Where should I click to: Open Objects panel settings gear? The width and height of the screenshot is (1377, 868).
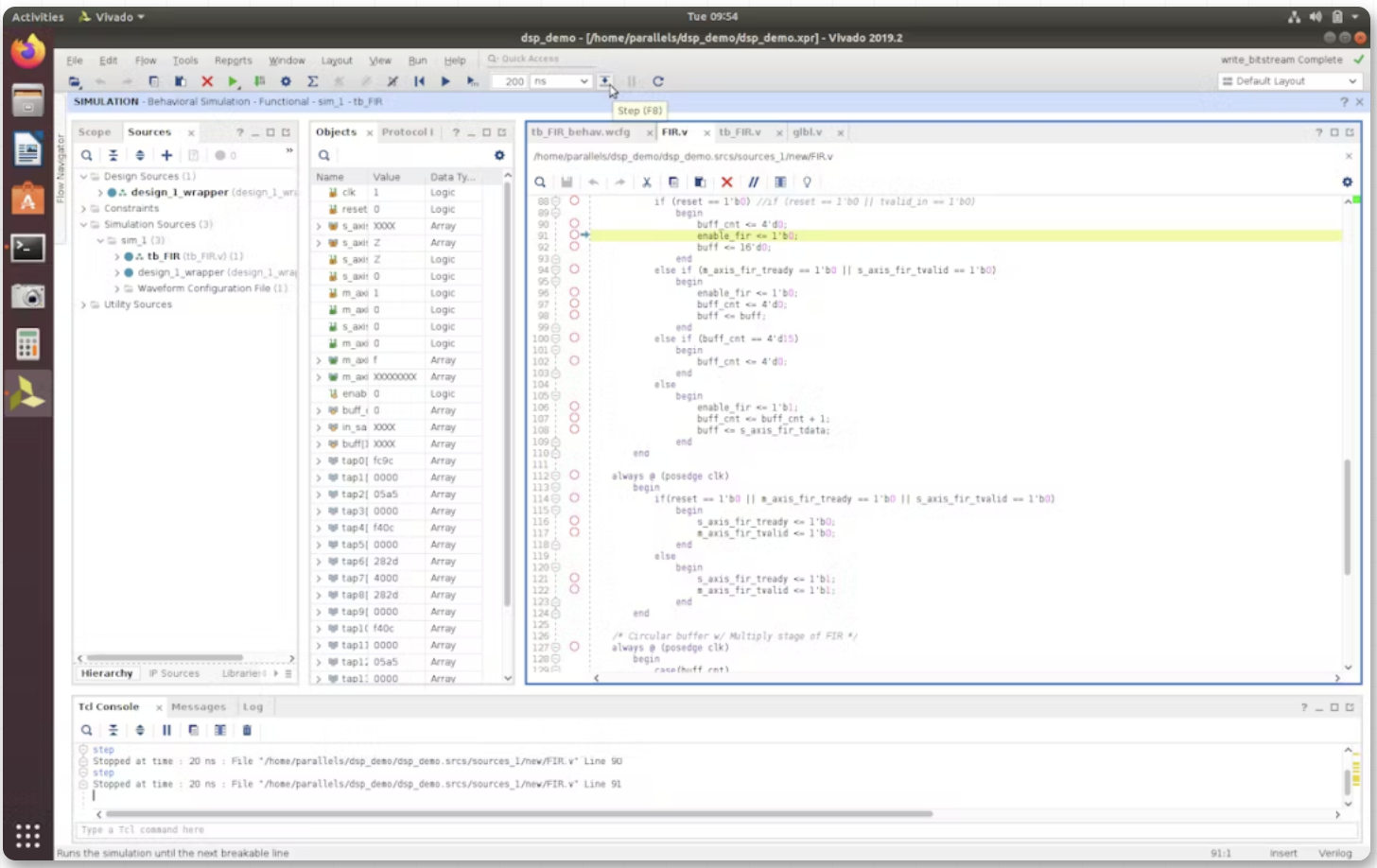499,155
